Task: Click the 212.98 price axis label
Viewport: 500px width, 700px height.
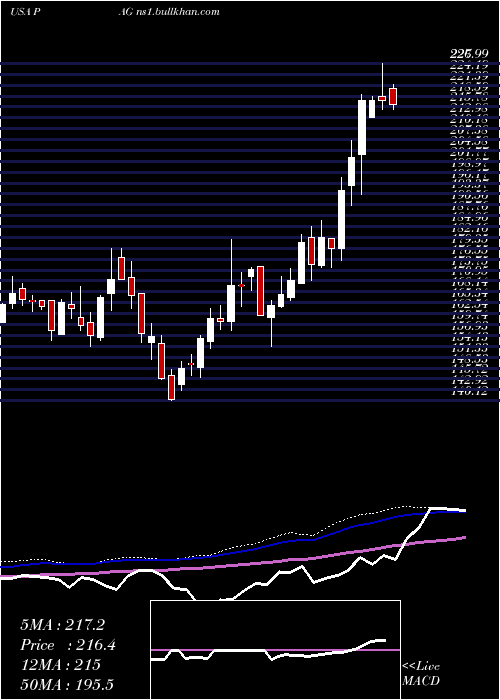Action: click(x=468, y=108)
